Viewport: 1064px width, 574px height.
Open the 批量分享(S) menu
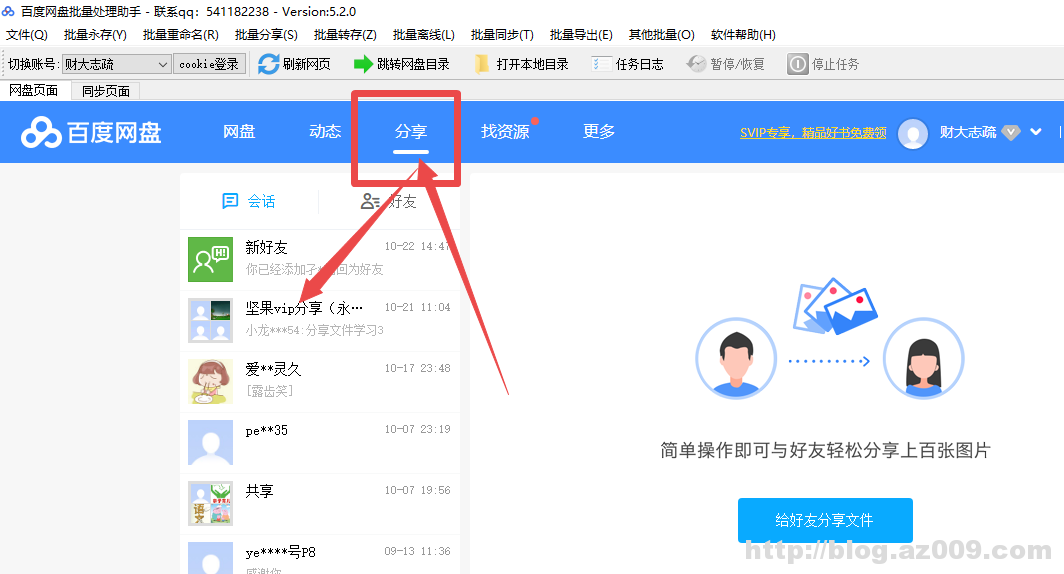pos(266,35)
